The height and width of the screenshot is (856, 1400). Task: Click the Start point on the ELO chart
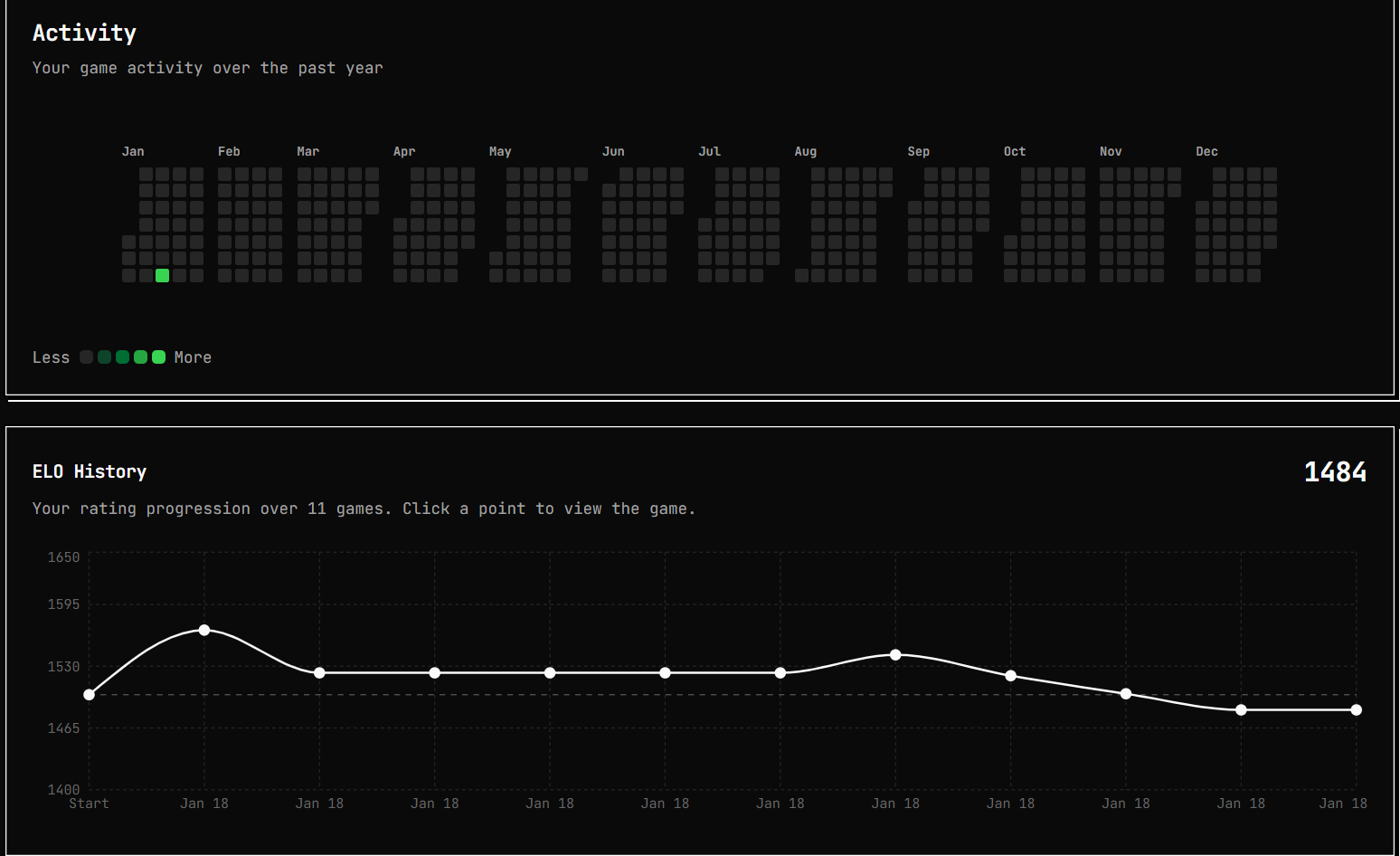pos(89,695)
